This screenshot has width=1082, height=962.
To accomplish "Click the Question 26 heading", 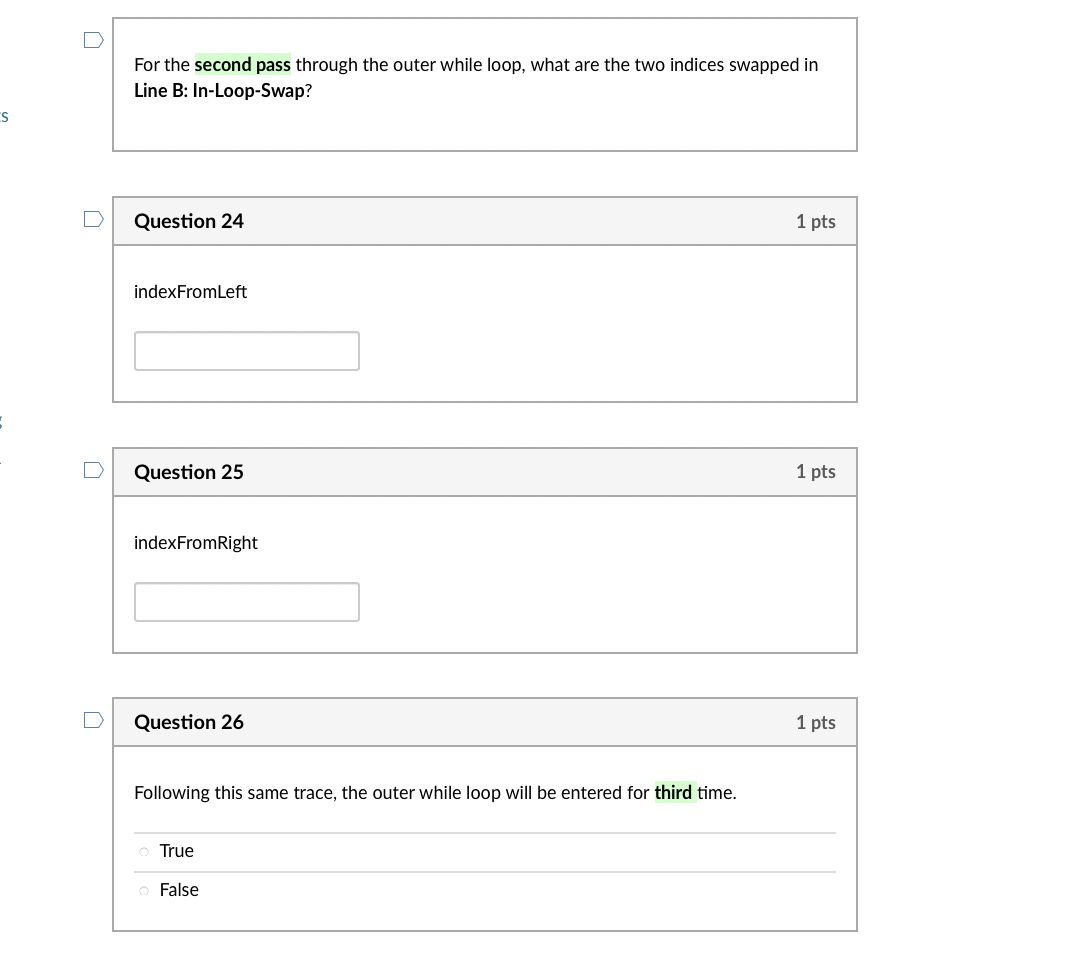I will point(188,722).
